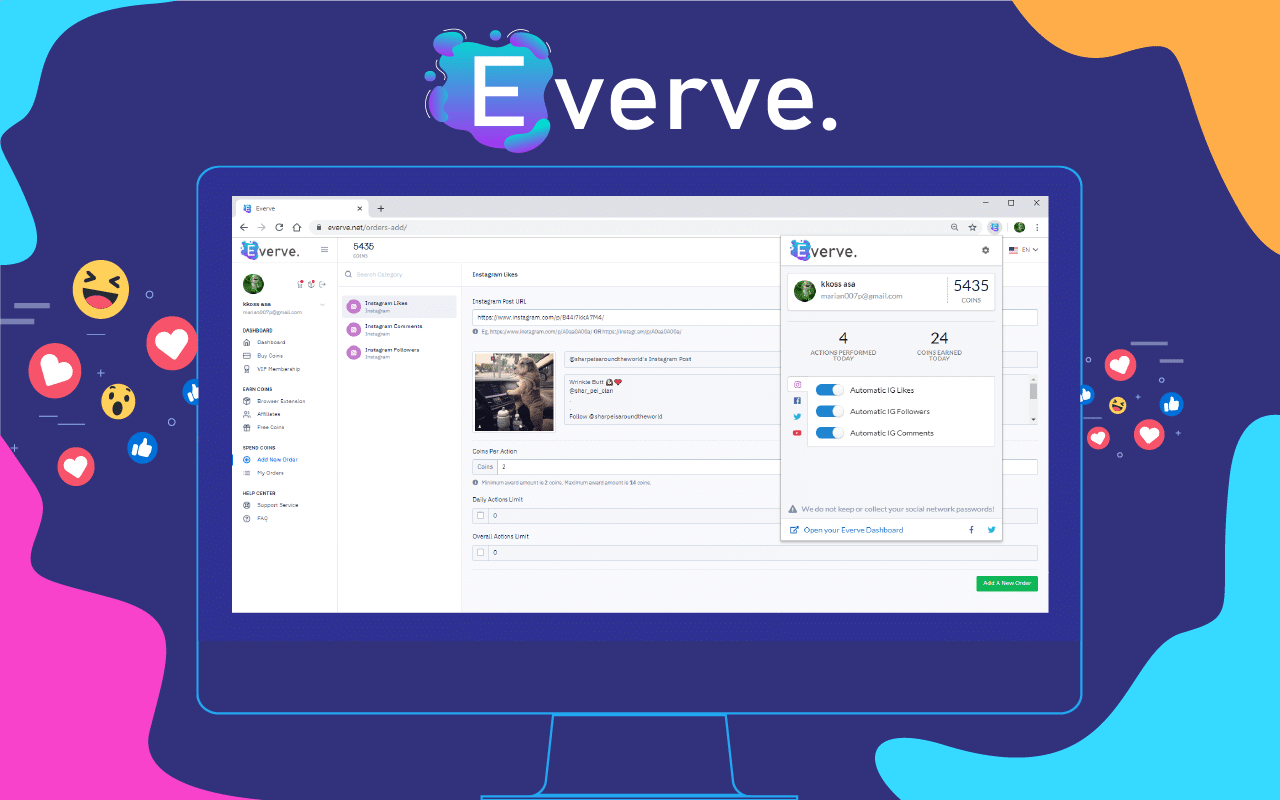Go back with the browser back arrow
The height and width of the screenshot is (800, 1280).
click(x=244, y=227)
